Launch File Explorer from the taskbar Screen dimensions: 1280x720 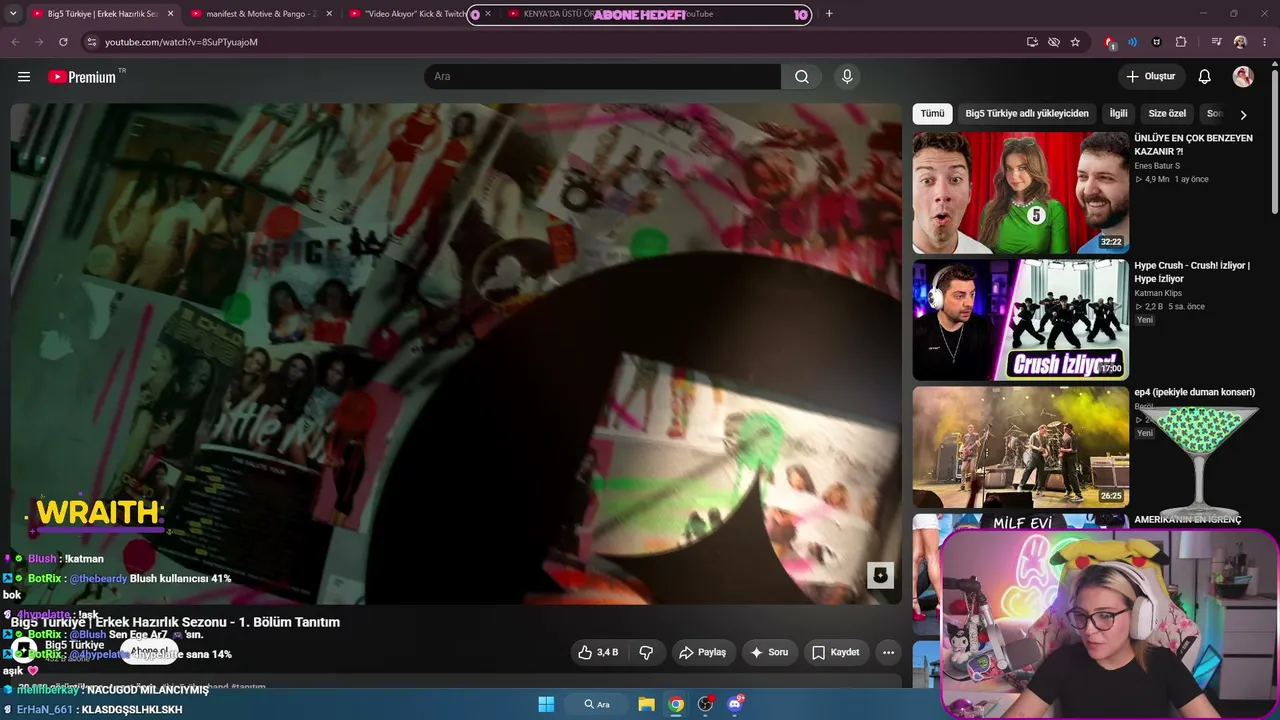tap(646, 704)
